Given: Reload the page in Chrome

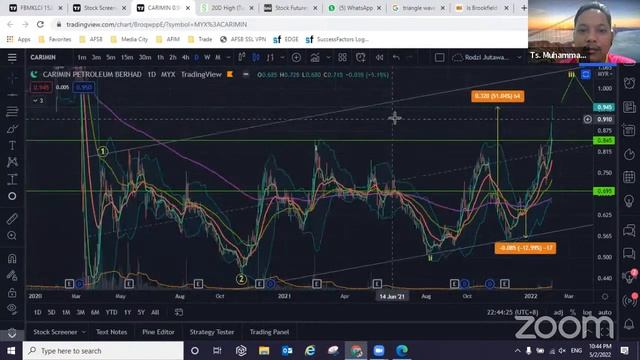Looking at the screenshot, I should (40, 24).
